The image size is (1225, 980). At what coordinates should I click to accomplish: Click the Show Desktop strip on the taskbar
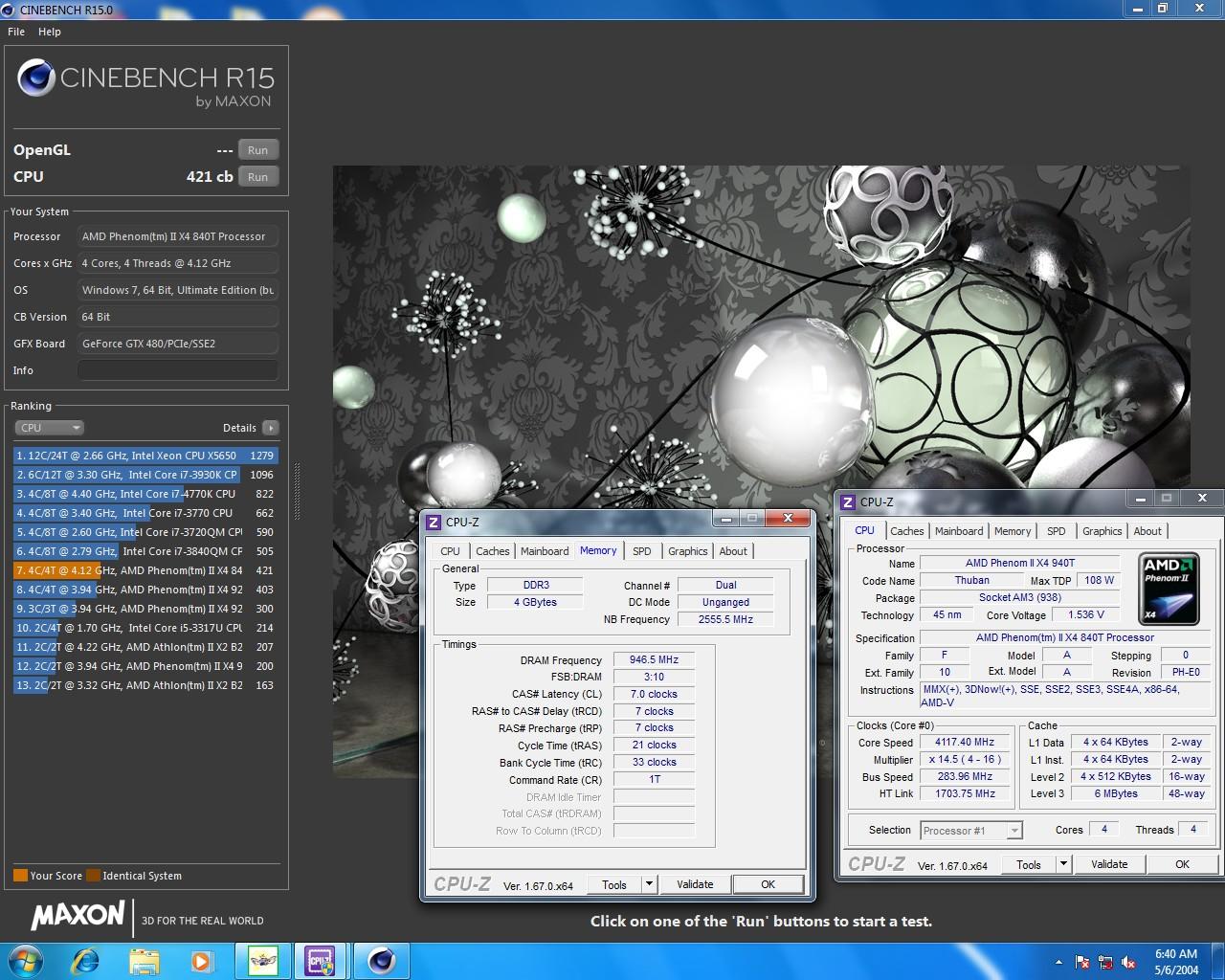pyautogui.click(x=1218, y=961)
